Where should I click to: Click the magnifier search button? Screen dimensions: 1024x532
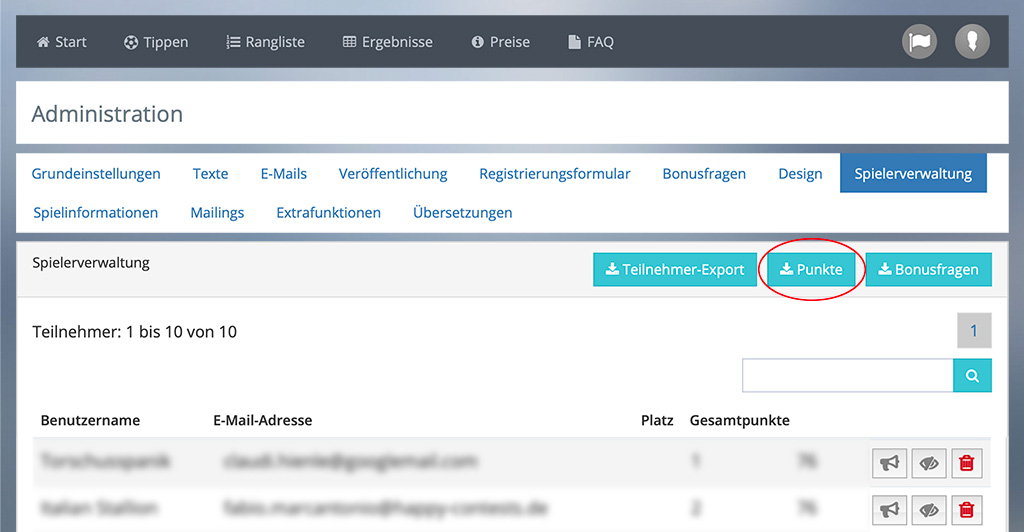(972, 375)
